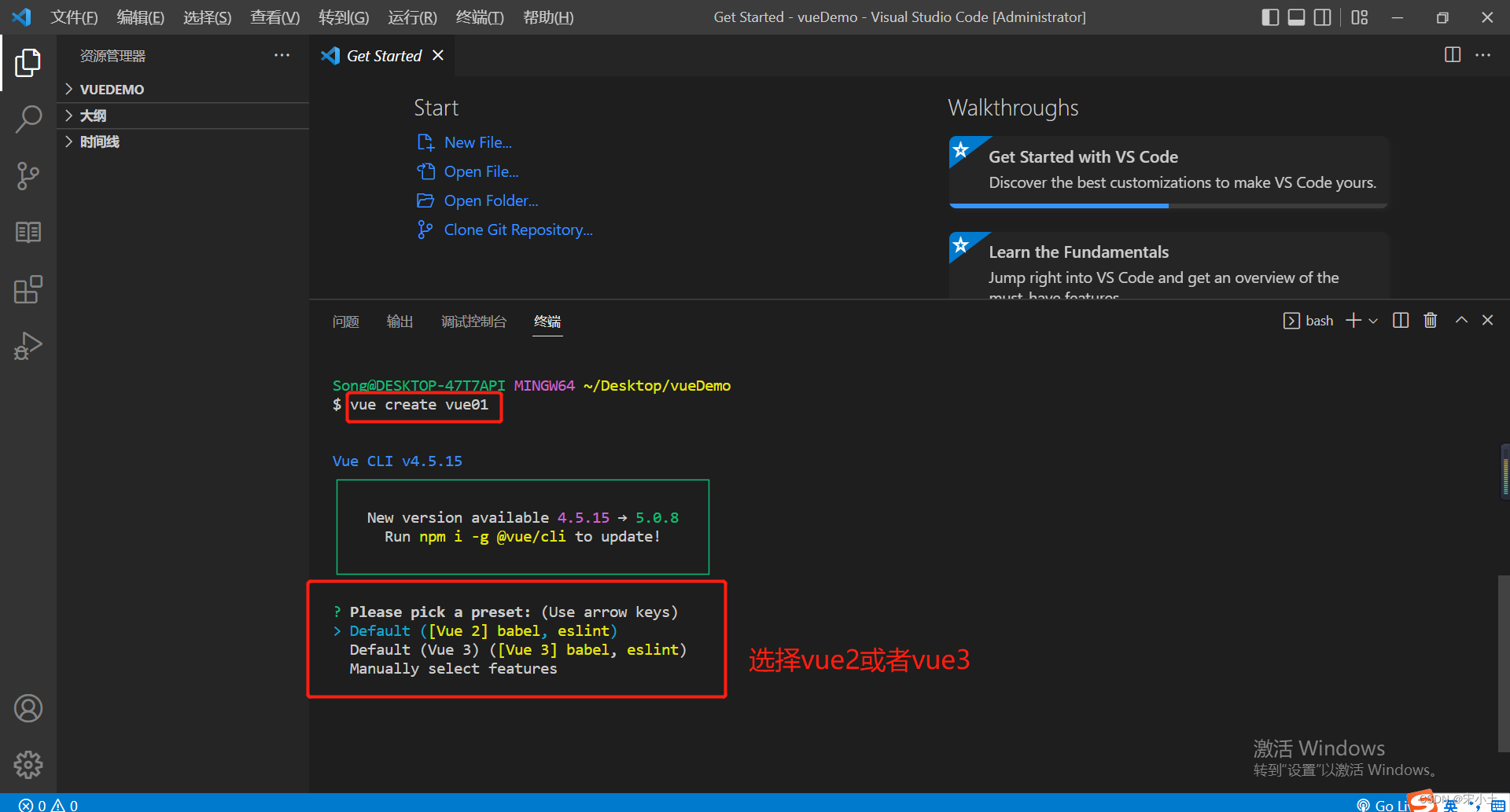Viewport: 1510px width, 812px height.
Task: Open the Explorer view in activity bar
Action: click(28, 63)
